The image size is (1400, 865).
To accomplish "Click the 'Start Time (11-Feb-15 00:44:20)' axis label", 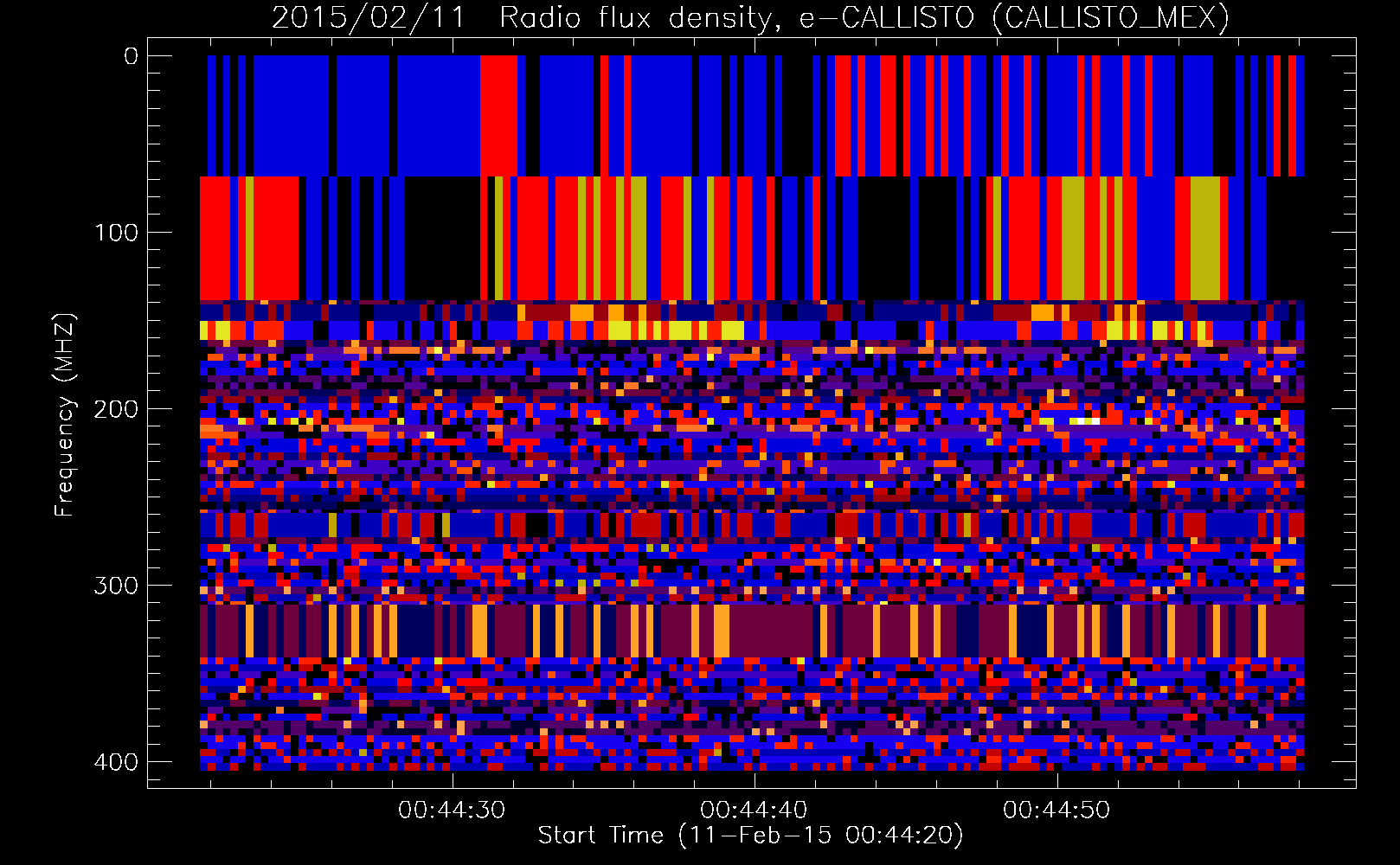I will (x=750, y=836).
